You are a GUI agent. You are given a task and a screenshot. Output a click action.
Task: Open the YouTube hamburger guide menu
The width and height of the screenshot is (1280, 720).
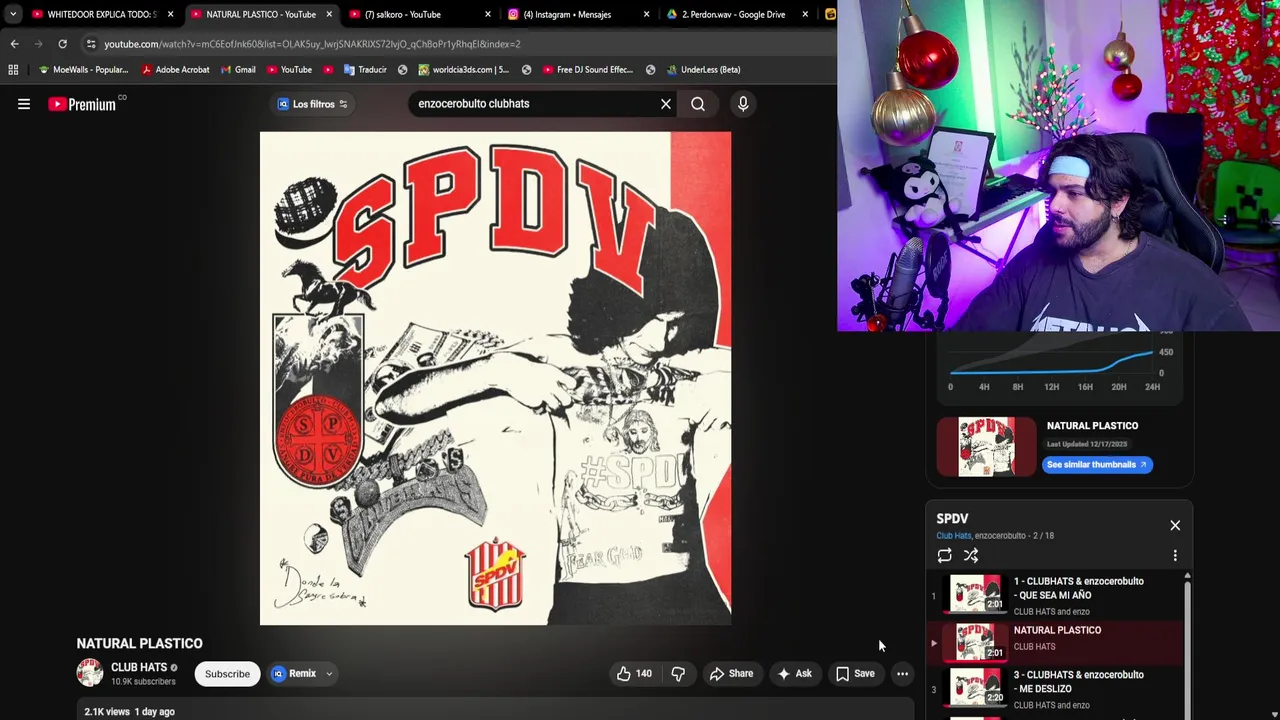pos(24,104)
